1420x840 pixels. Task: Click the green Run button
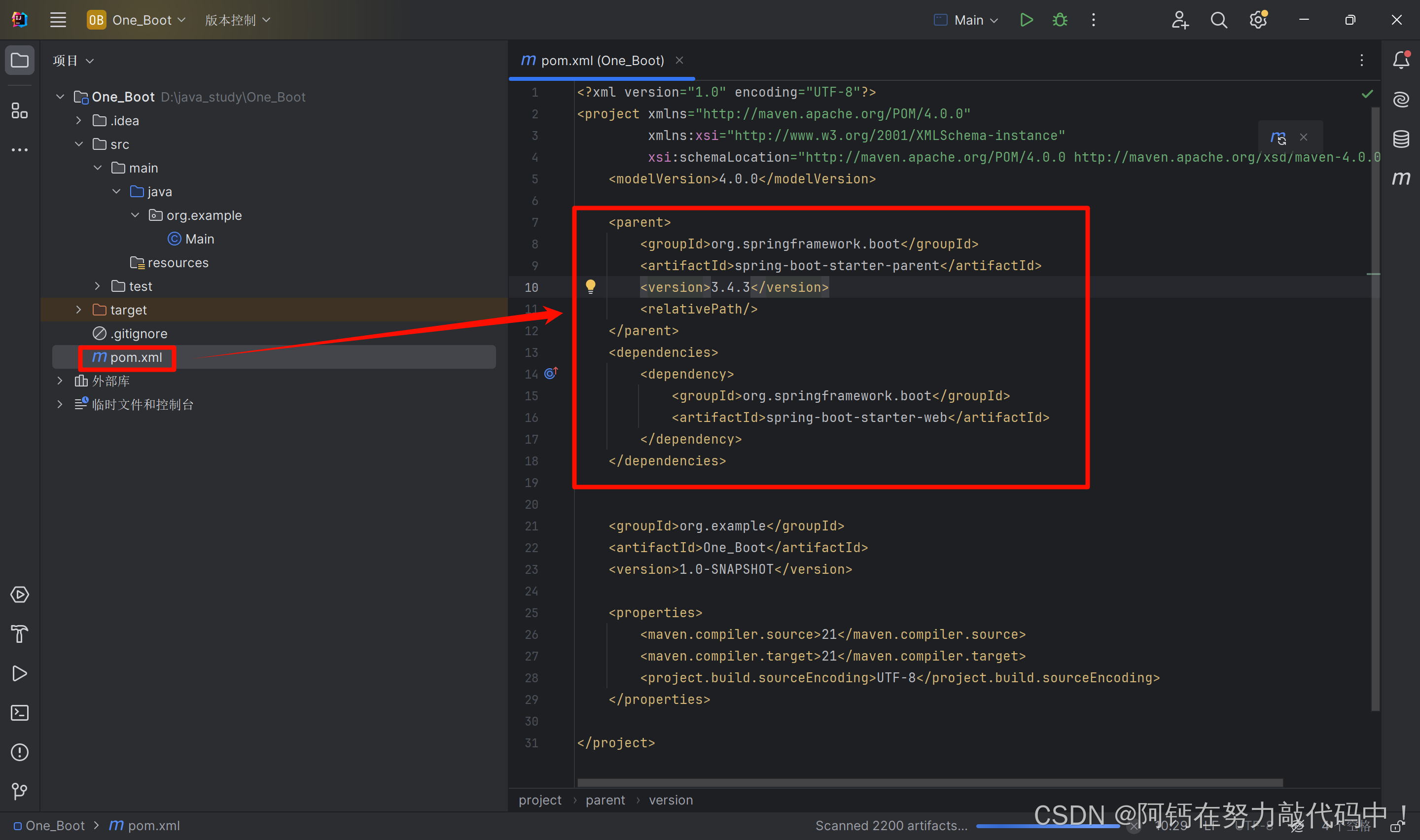click(1026, 20)
